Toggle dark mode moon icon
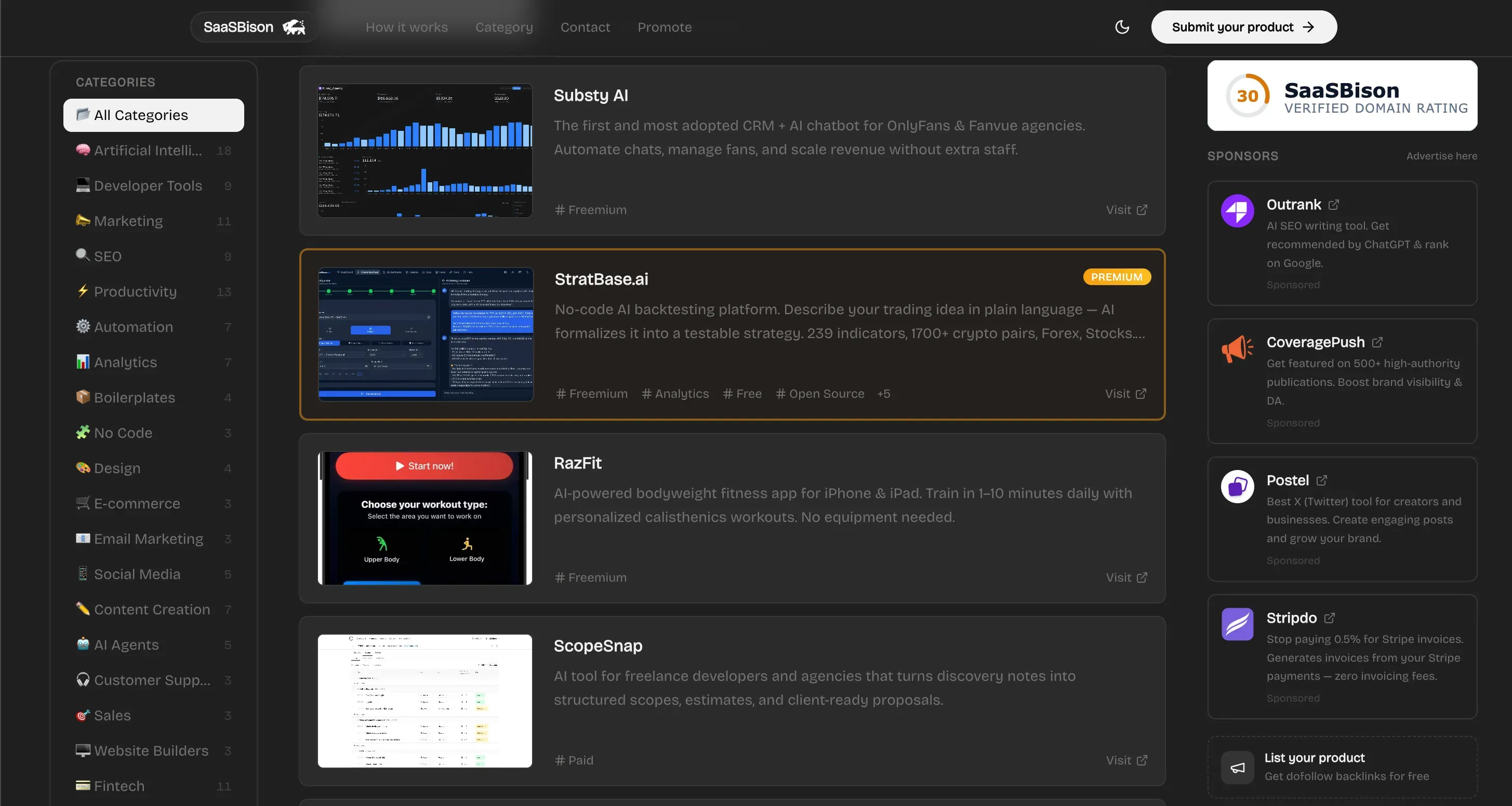The image size is (1512, 806). 1122,27
